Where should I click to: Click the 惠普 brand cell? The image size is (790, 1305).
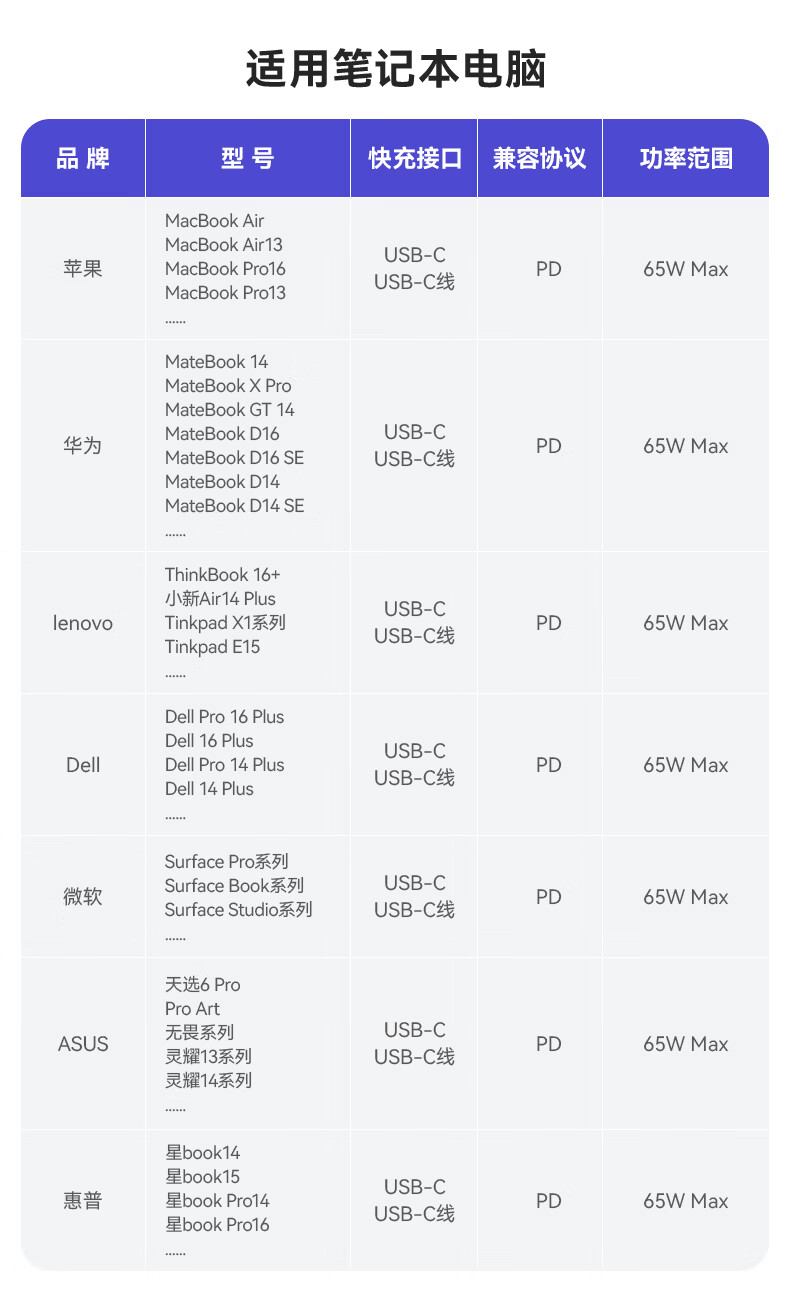click(x=83, y=1201)
